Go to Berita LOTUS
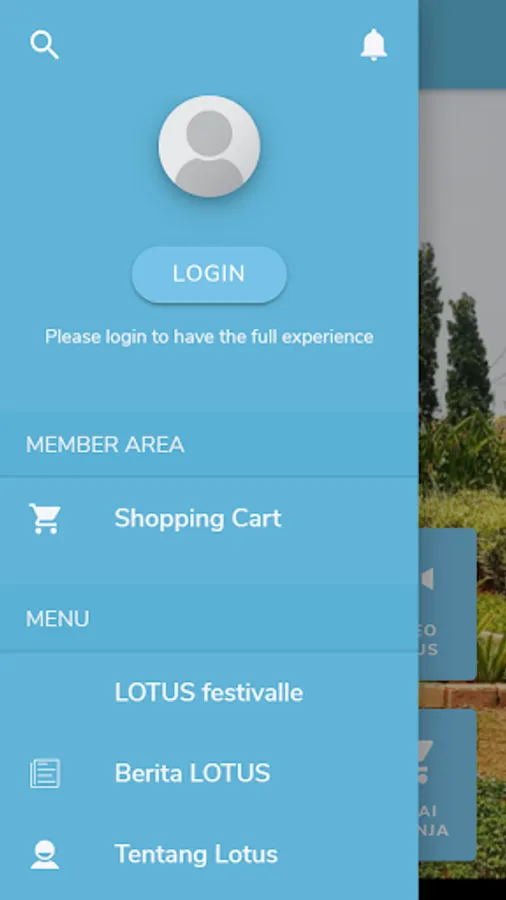This screenshot has width=506, height=900. coord(209,773)
